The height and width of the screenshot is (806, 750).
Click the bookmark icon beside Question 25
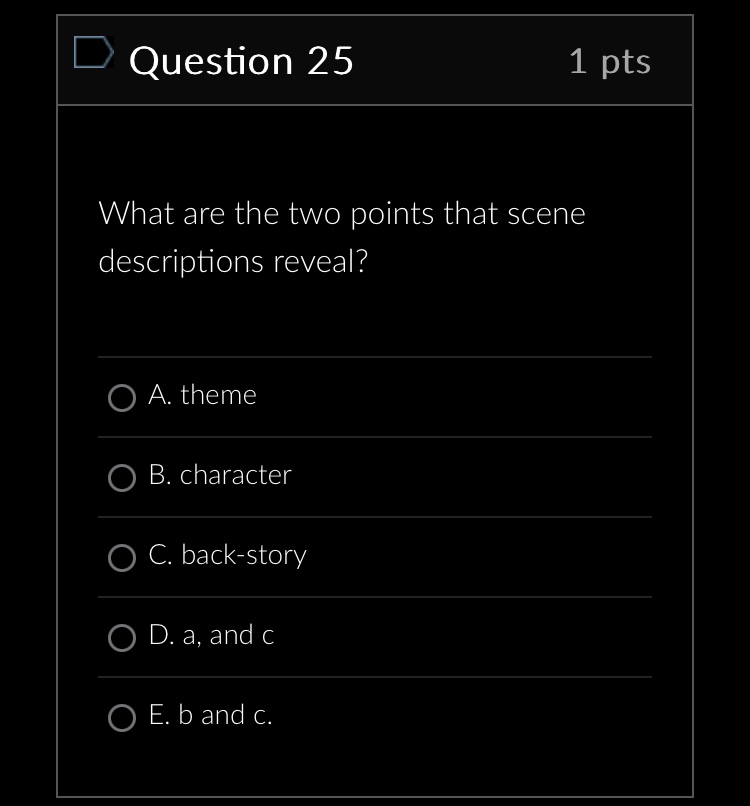94,55
